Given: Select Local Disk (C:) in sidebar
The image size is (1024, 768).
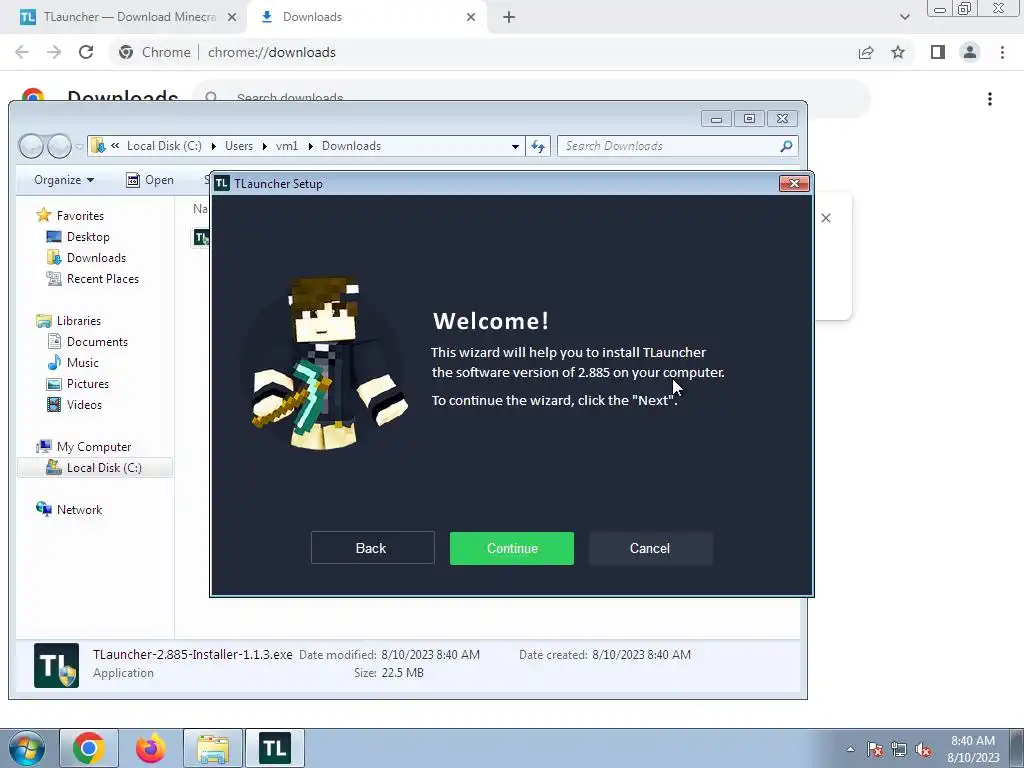Looking at the screenshot, I should (x=95, y=468).
